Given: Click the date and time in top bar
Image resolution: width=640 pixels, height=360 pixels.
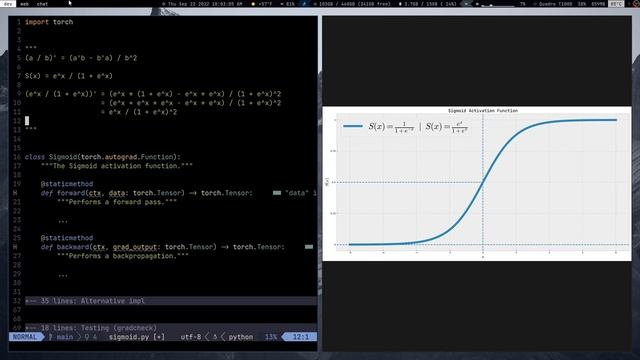Looking at the screenshot, I should pos(205,4).
